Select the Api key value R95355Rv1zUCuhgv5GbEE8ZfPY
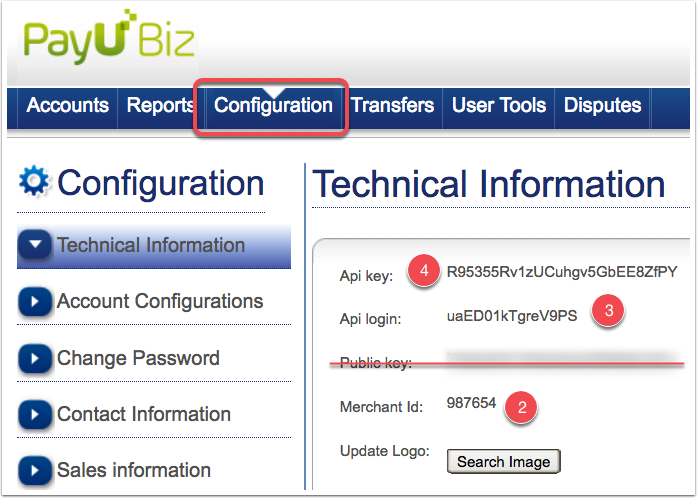Image resolution: width=697 pixels, height=498 pixels. 562,272
